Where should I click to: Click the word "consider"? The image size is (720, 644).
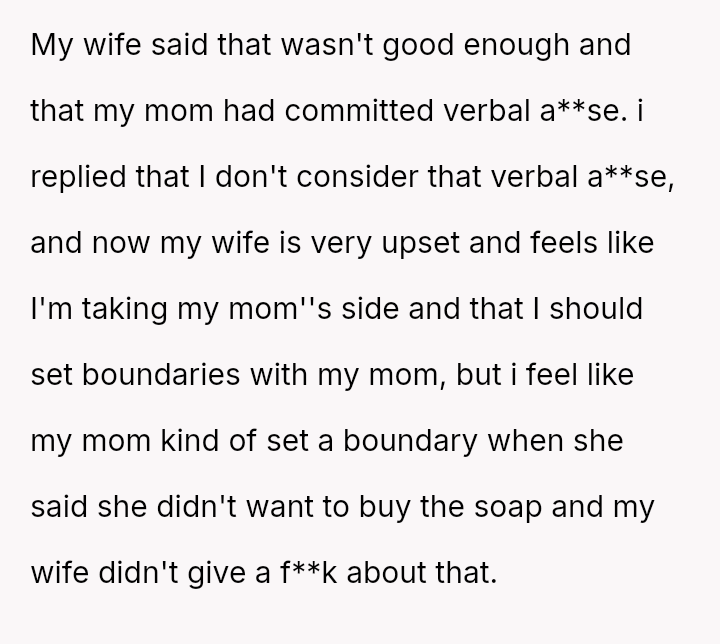(x=369, y=177)
